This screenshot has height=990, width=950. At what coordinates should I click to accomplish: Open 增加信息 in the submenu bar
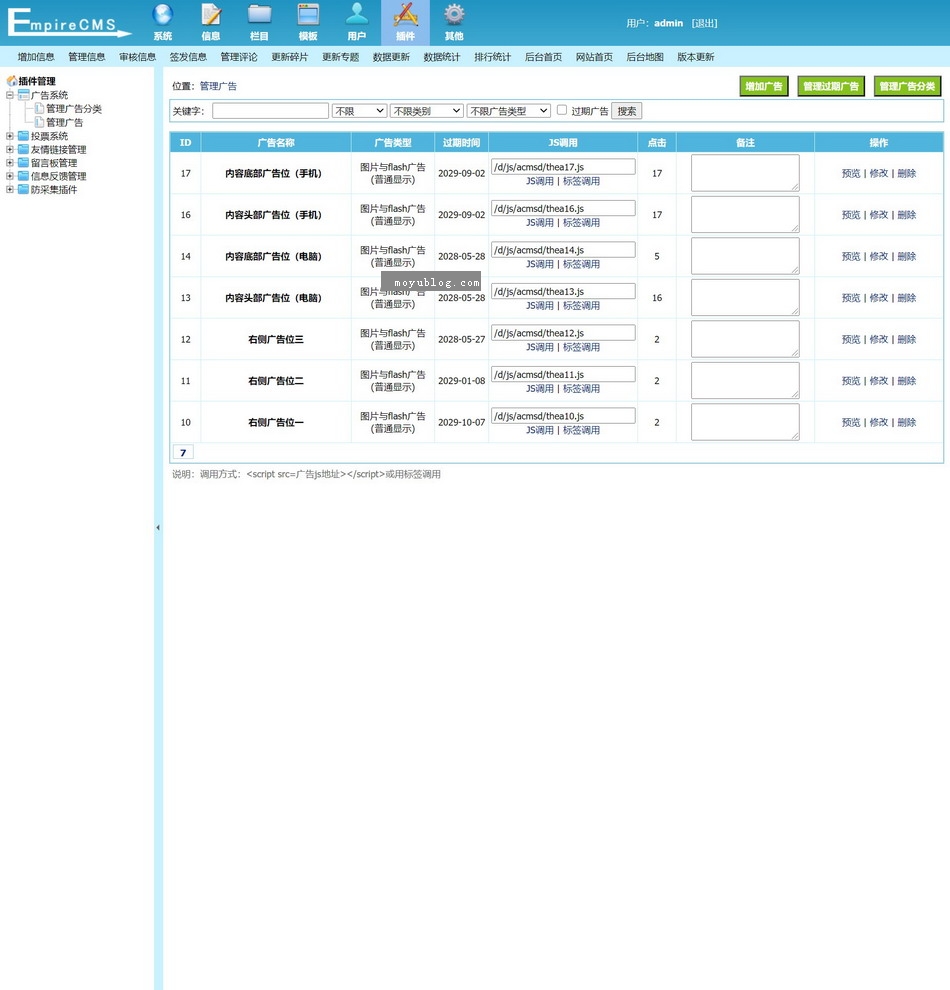36,57
